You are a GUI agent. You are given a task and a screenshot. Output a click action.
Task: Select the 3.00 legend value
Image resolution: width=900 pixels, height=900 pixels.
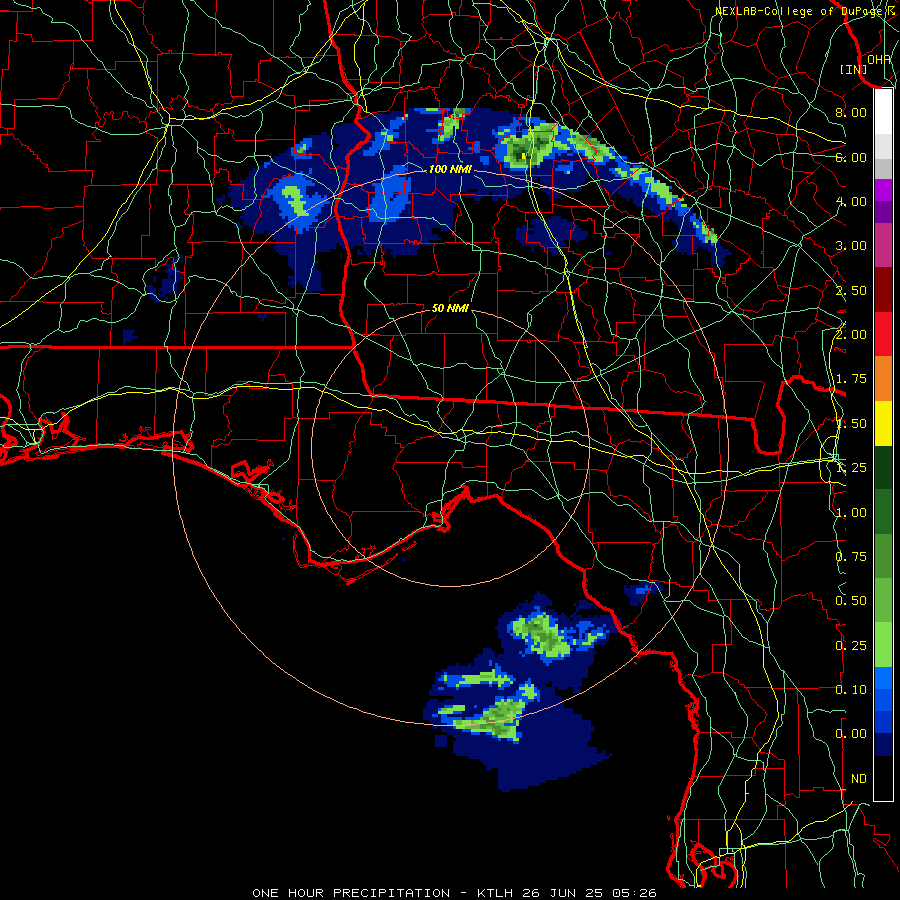(x=851, y=246)
